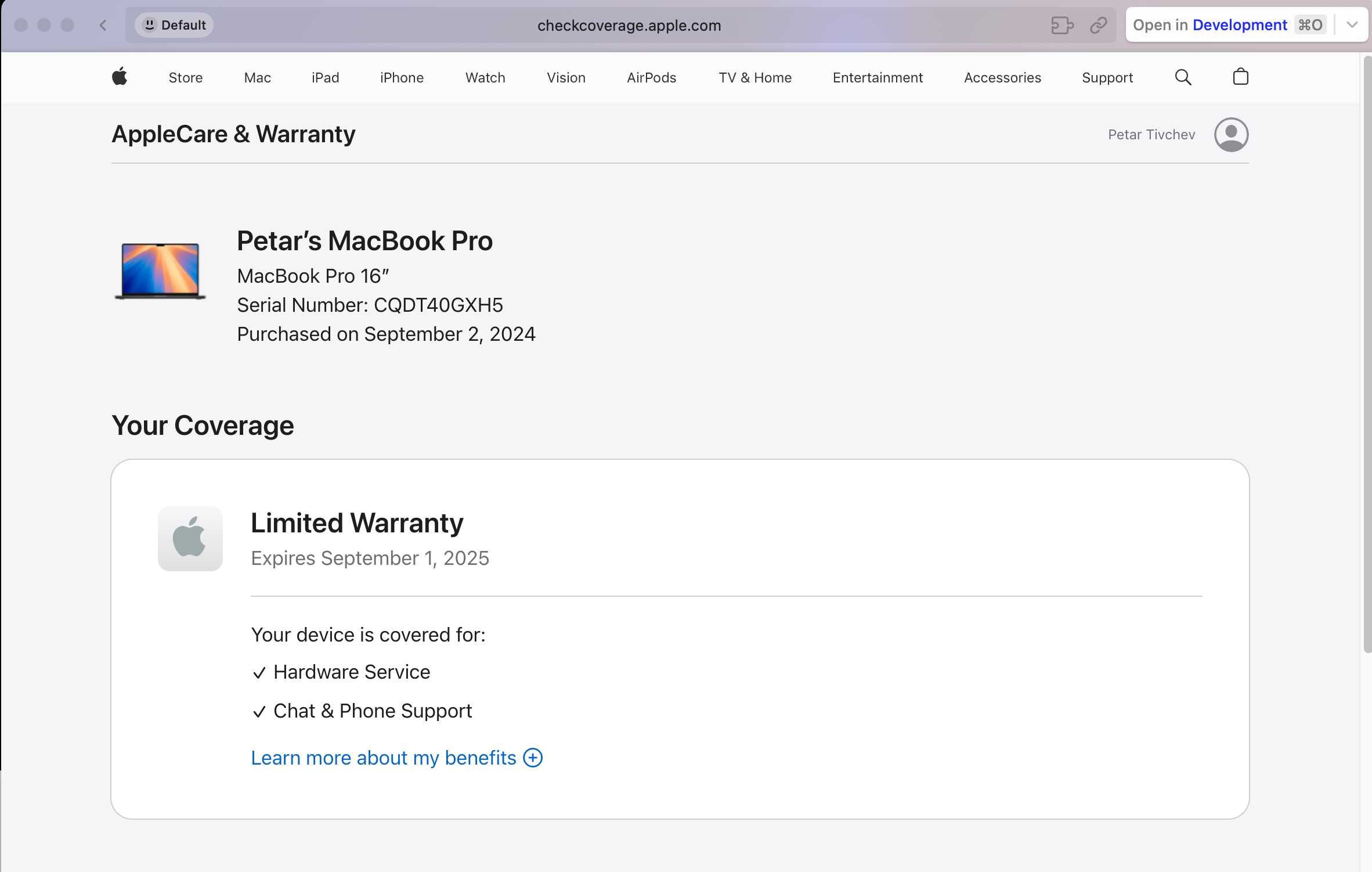Click the AppleCare & Warranty heading
The image size is (1372, 872).
coord(233,134)
